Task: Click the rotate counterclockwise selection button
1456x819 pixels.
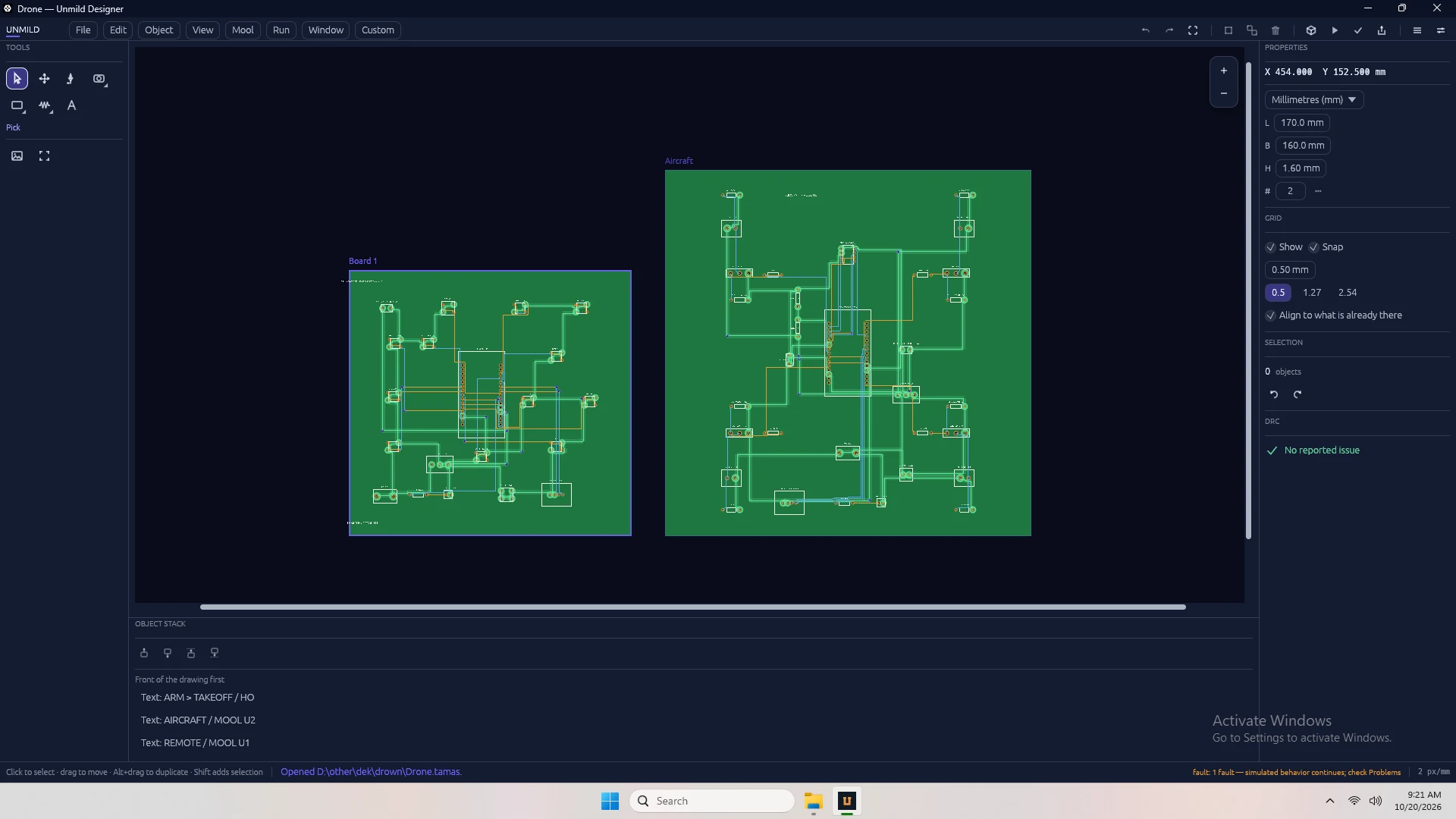Action: coord(1274,394)
